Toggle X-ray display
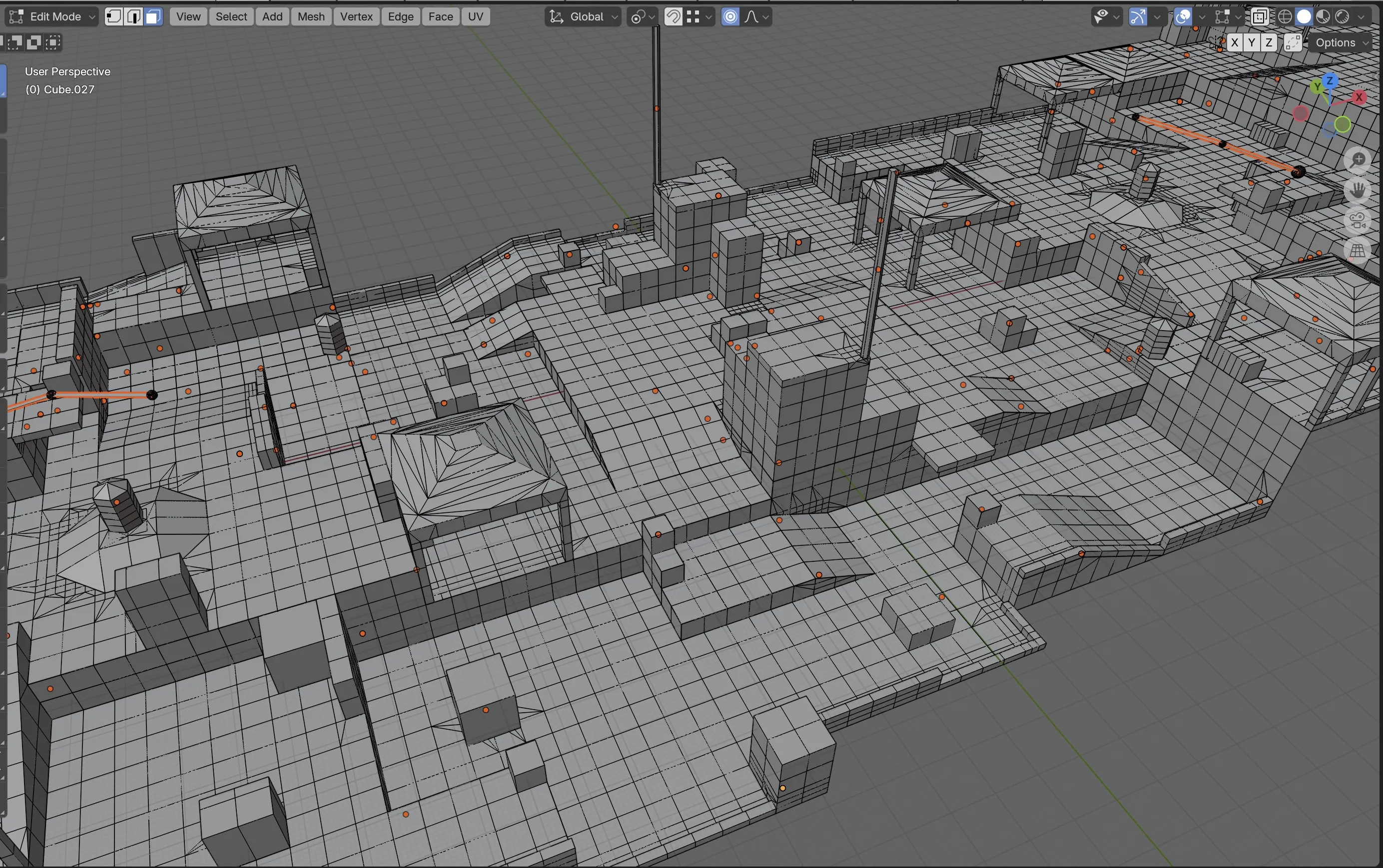 1260,16
